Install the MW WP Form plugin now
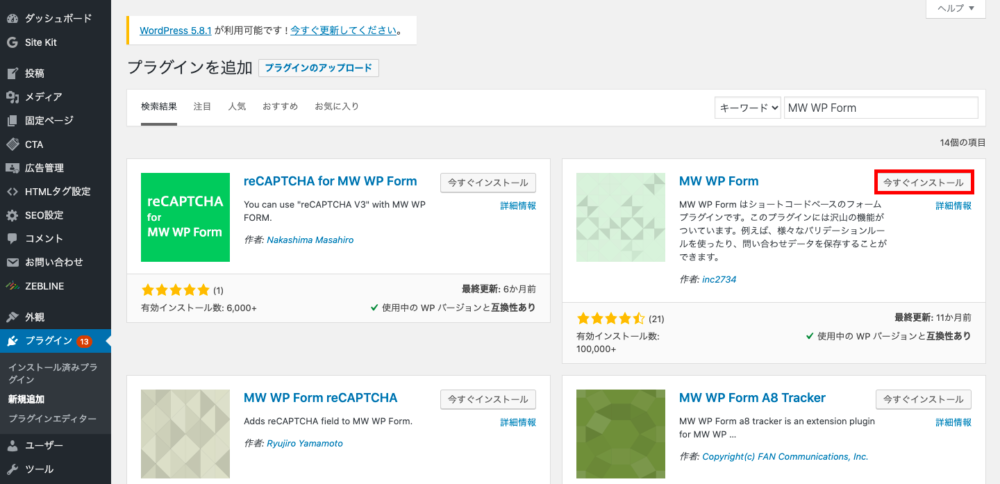Image resolution: width=1000 pixels, height=484 pixels. [923, 183]
